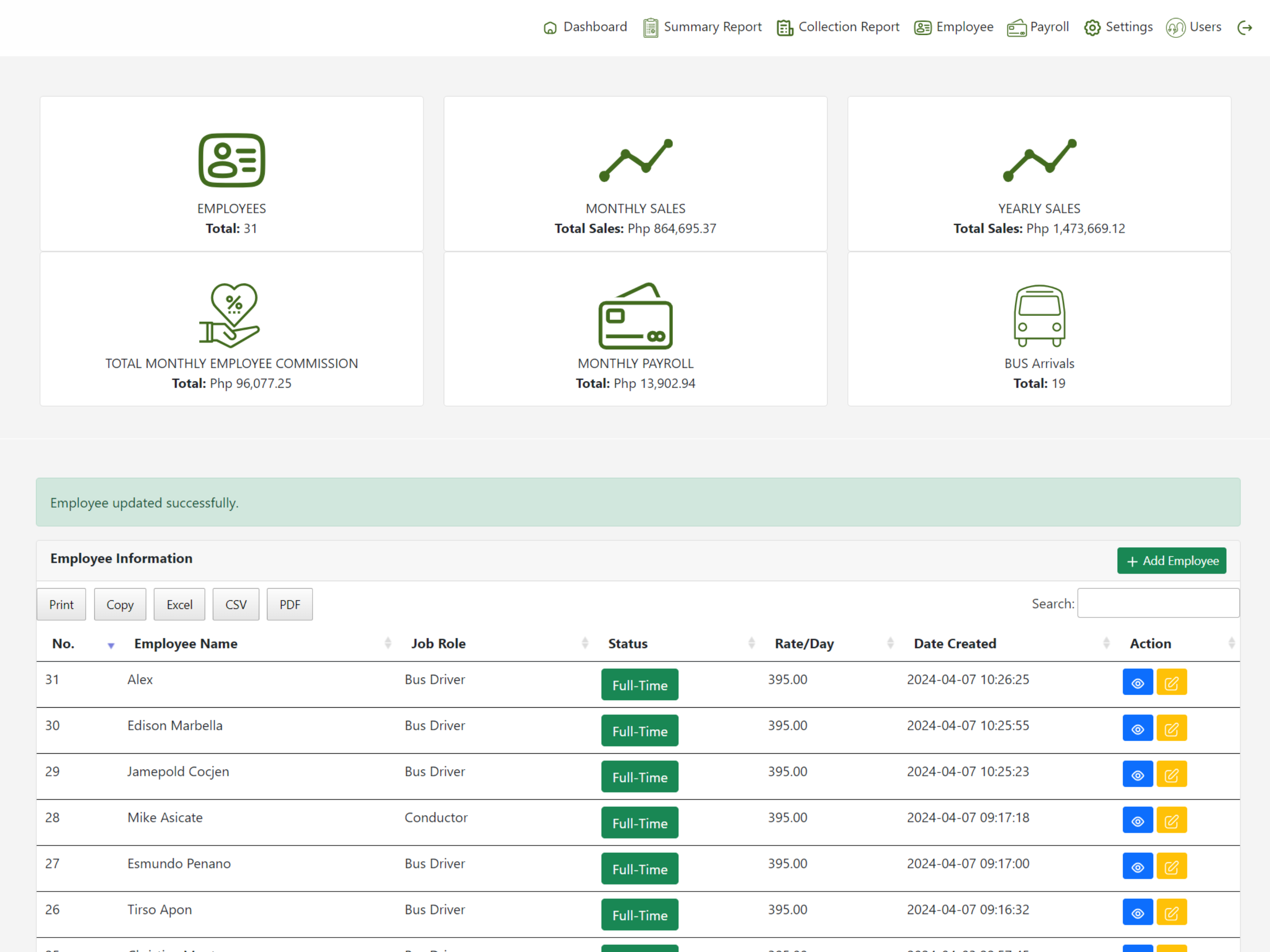Click the 'Employee updated successfully.' alert
The height and width of the screenshot is (952, 1270).
tap(638, 502)
